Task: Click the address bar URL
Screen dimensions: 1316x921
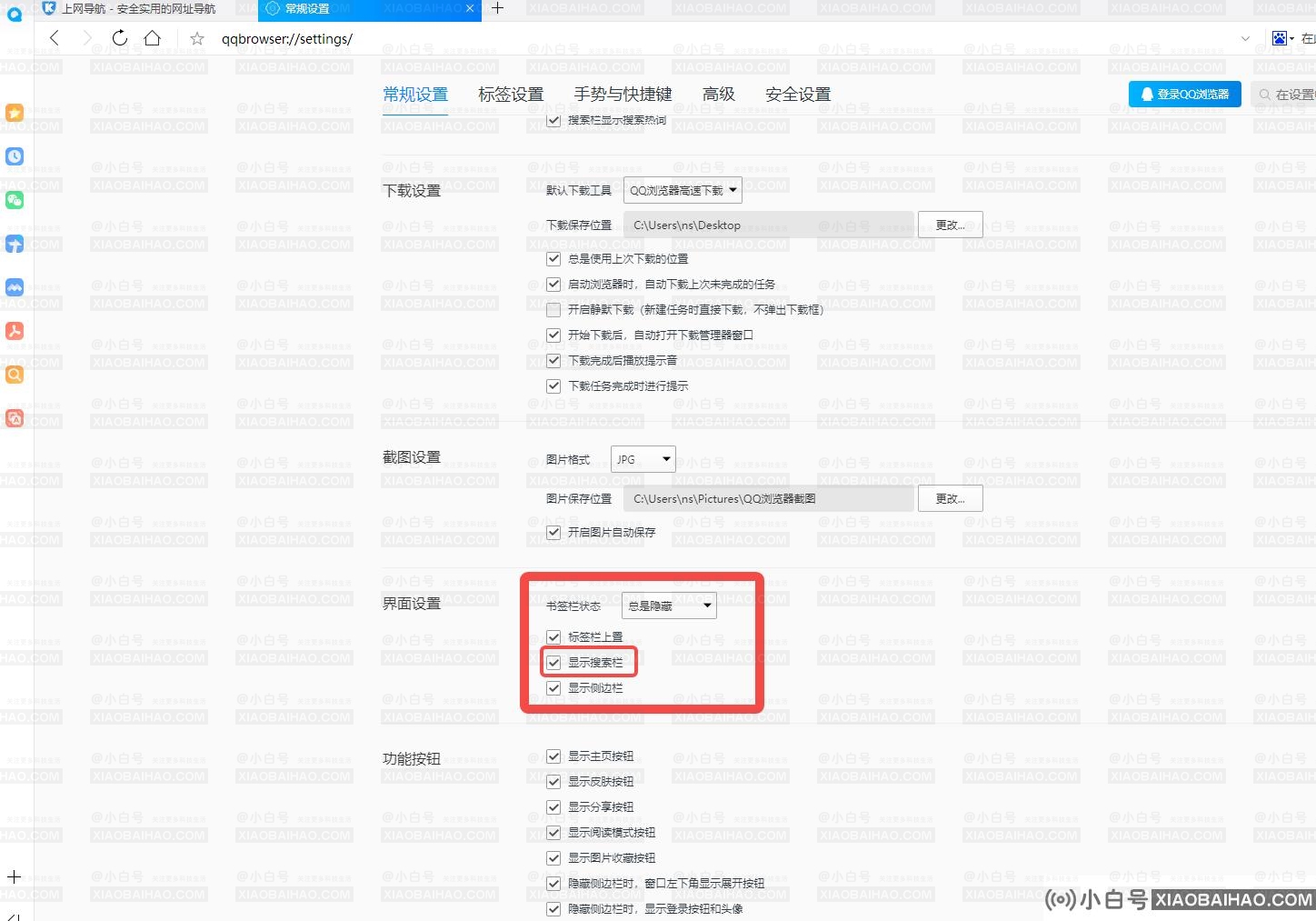Action: coord(287,39)
